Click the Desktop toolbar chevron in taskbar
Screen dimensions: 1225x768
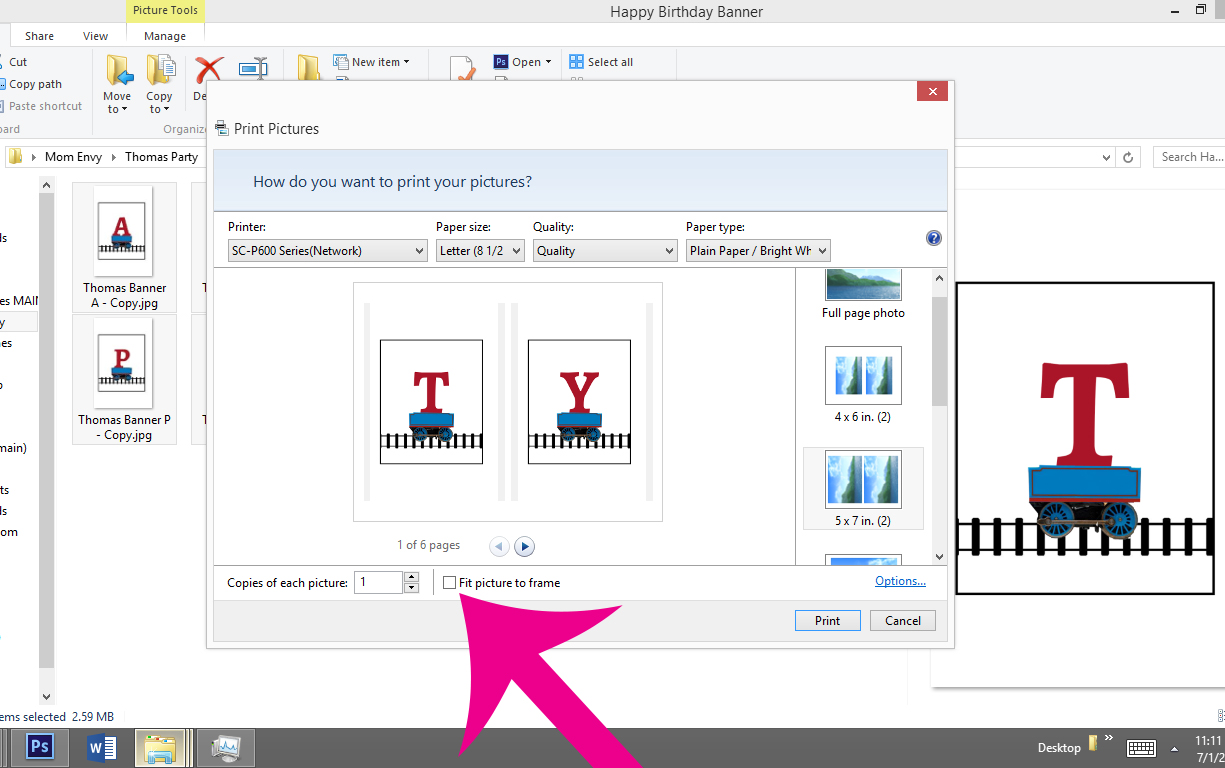click(1108, 738)
